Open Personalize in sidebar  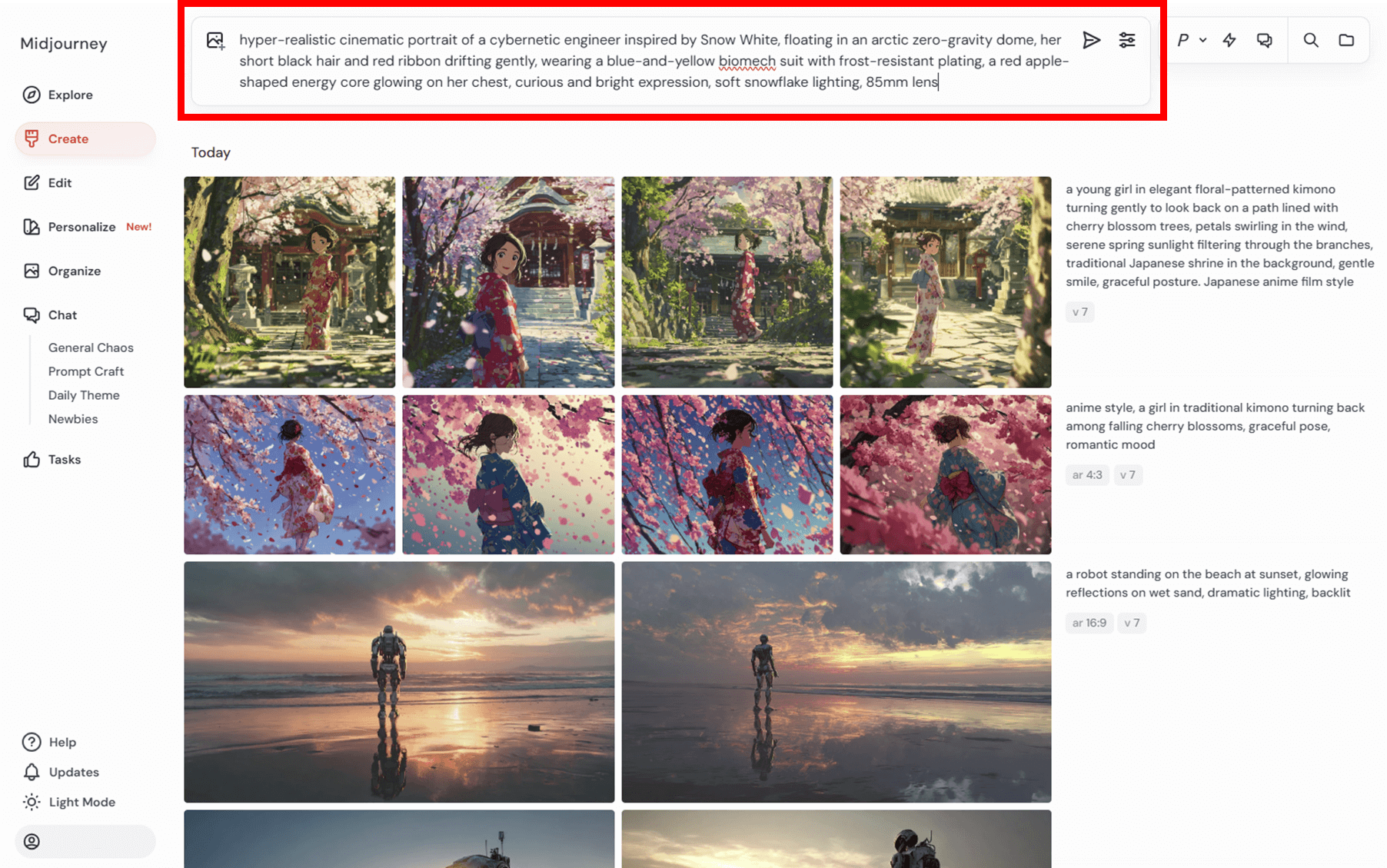85,227
